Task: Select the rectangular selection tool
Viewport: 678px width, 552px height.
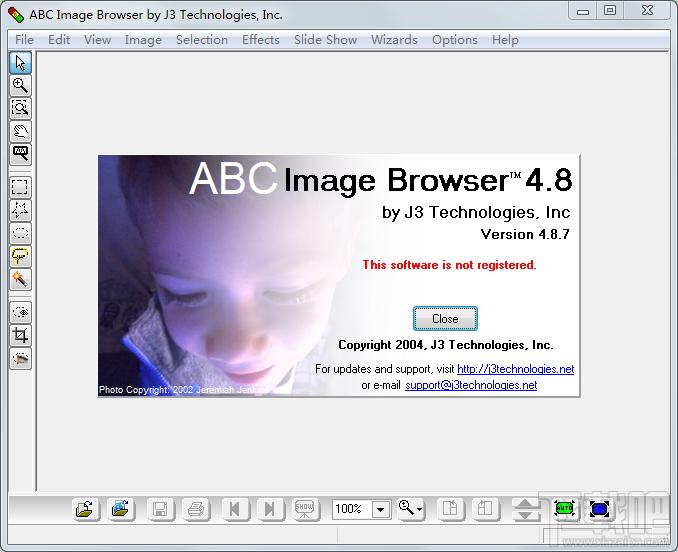Action: coord(20,187)
